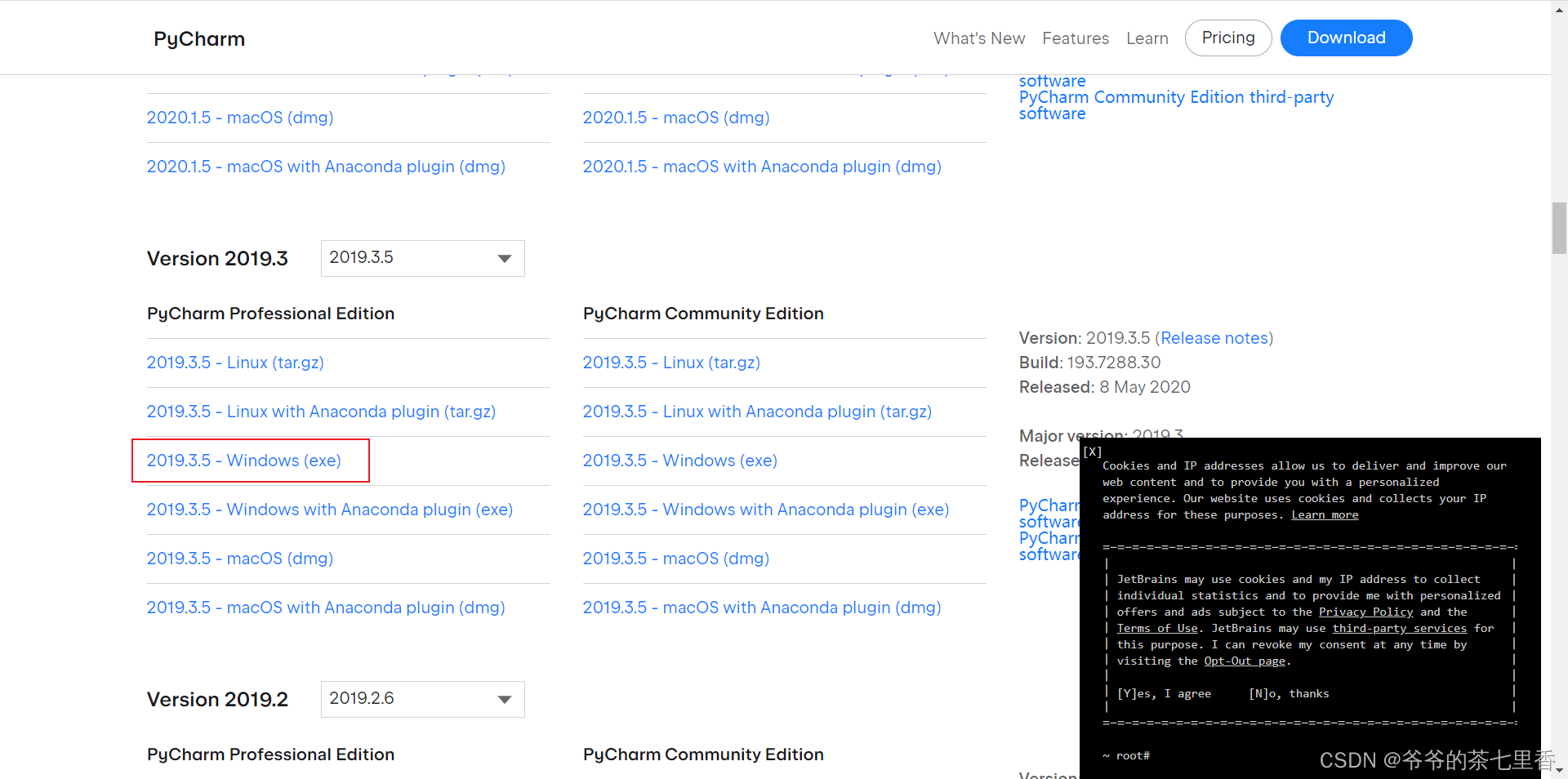Viewport: 1568px width, 779px height.
Task: Download Professional 2019.3.5 Windows with Anaconda plugin
Action: (x=330, y=510)
